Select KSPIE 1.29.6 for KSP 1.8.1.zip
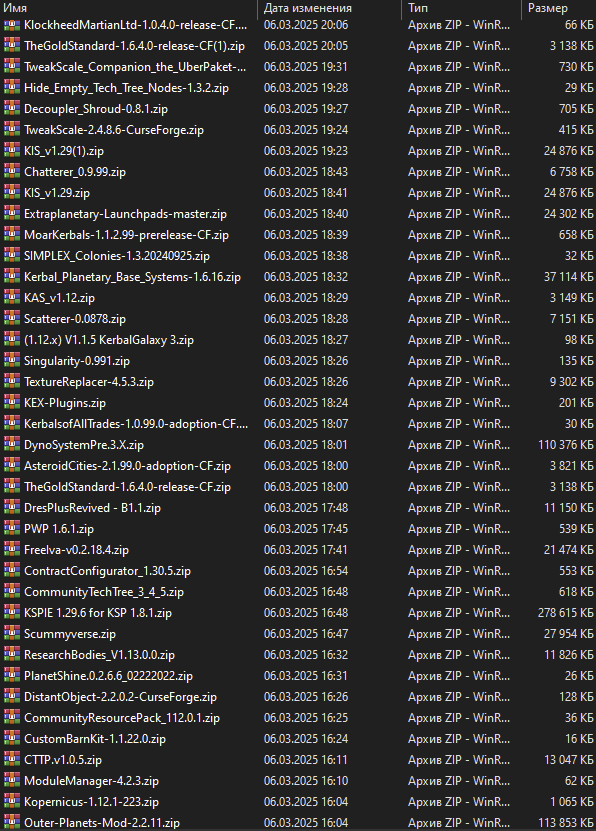 [x=97, y=613]
